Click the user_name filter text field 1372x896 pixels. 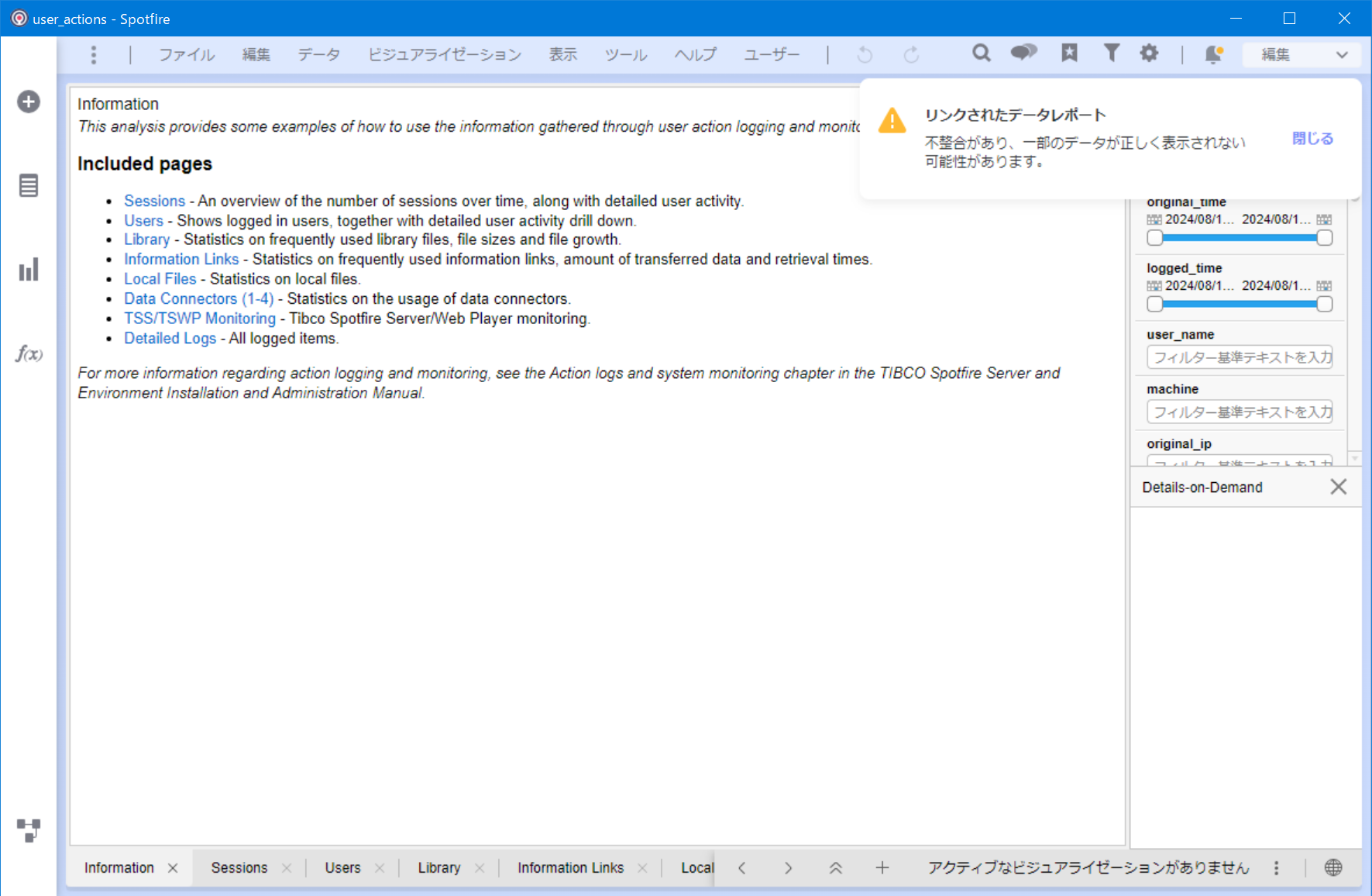(1240, 357)
